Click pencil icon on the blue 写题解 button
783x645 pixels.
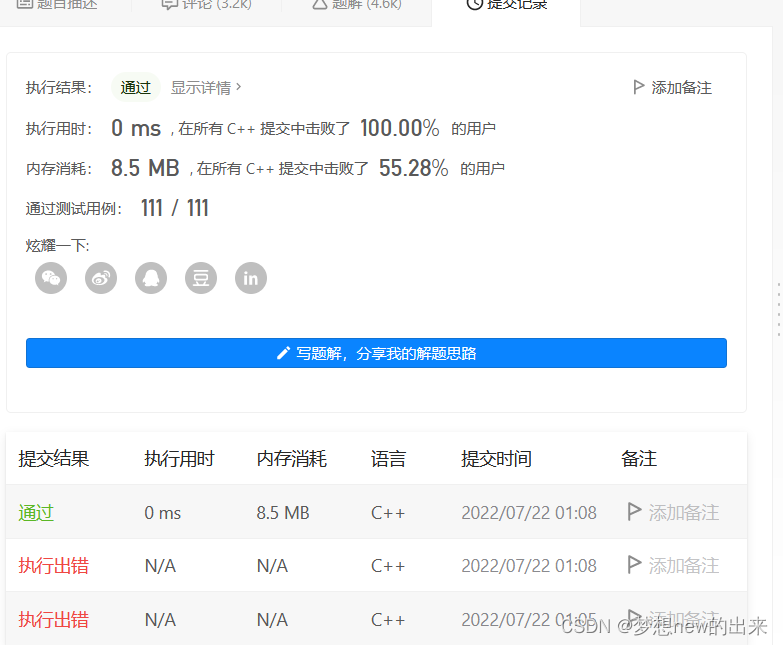[283, 353]
